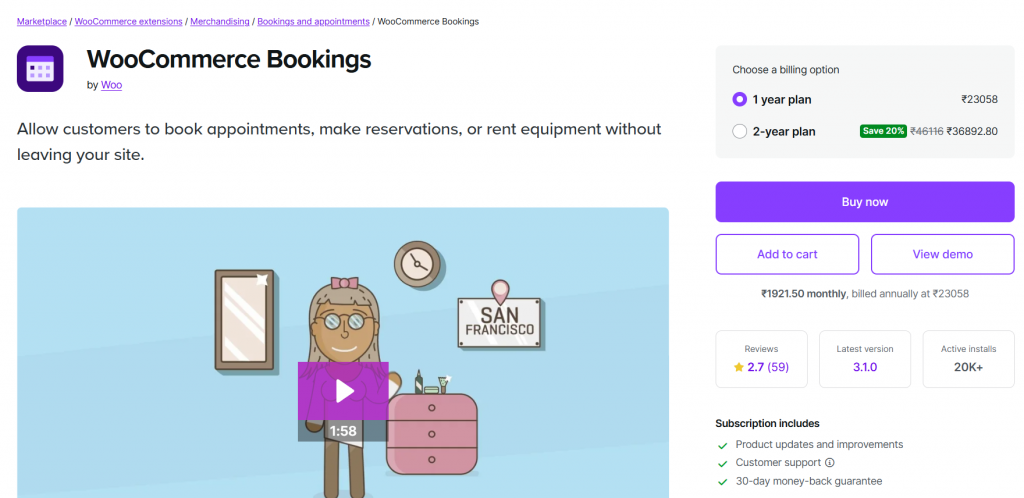The width and height of the screenshot is (1024, 498).
Task: Click the Reviews label in stats card
Action: coord(761,349)
